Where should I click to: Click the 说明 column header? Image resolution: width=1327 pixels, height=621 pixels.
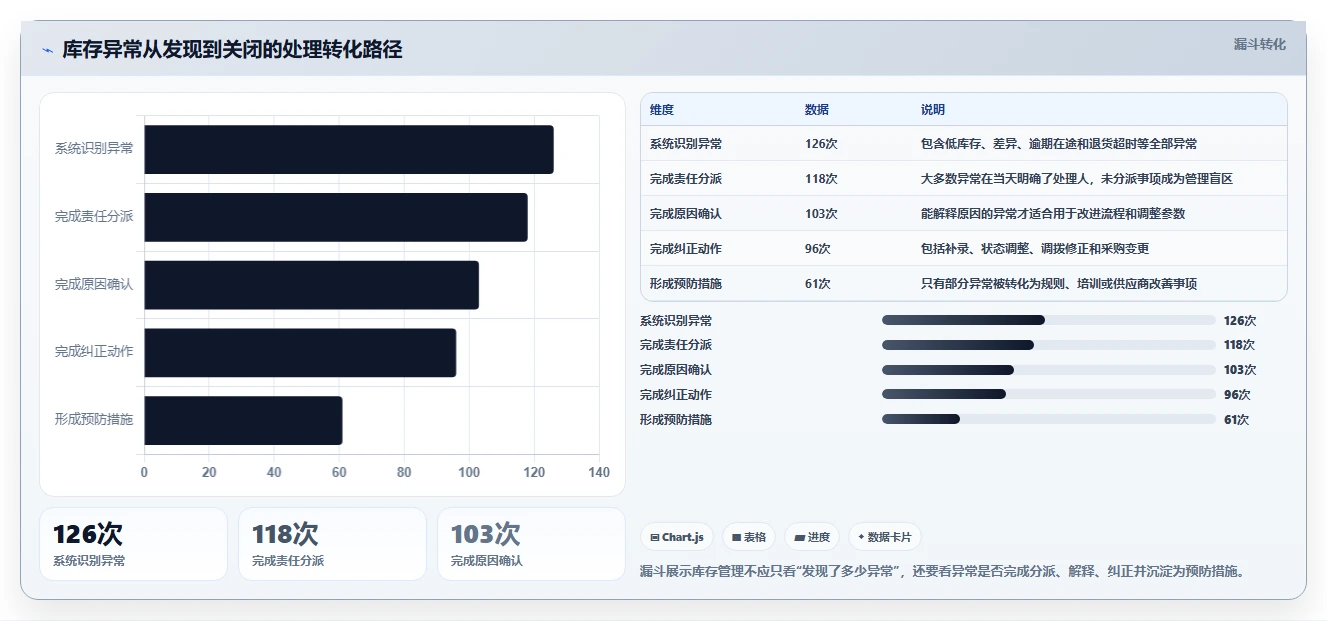933,110
